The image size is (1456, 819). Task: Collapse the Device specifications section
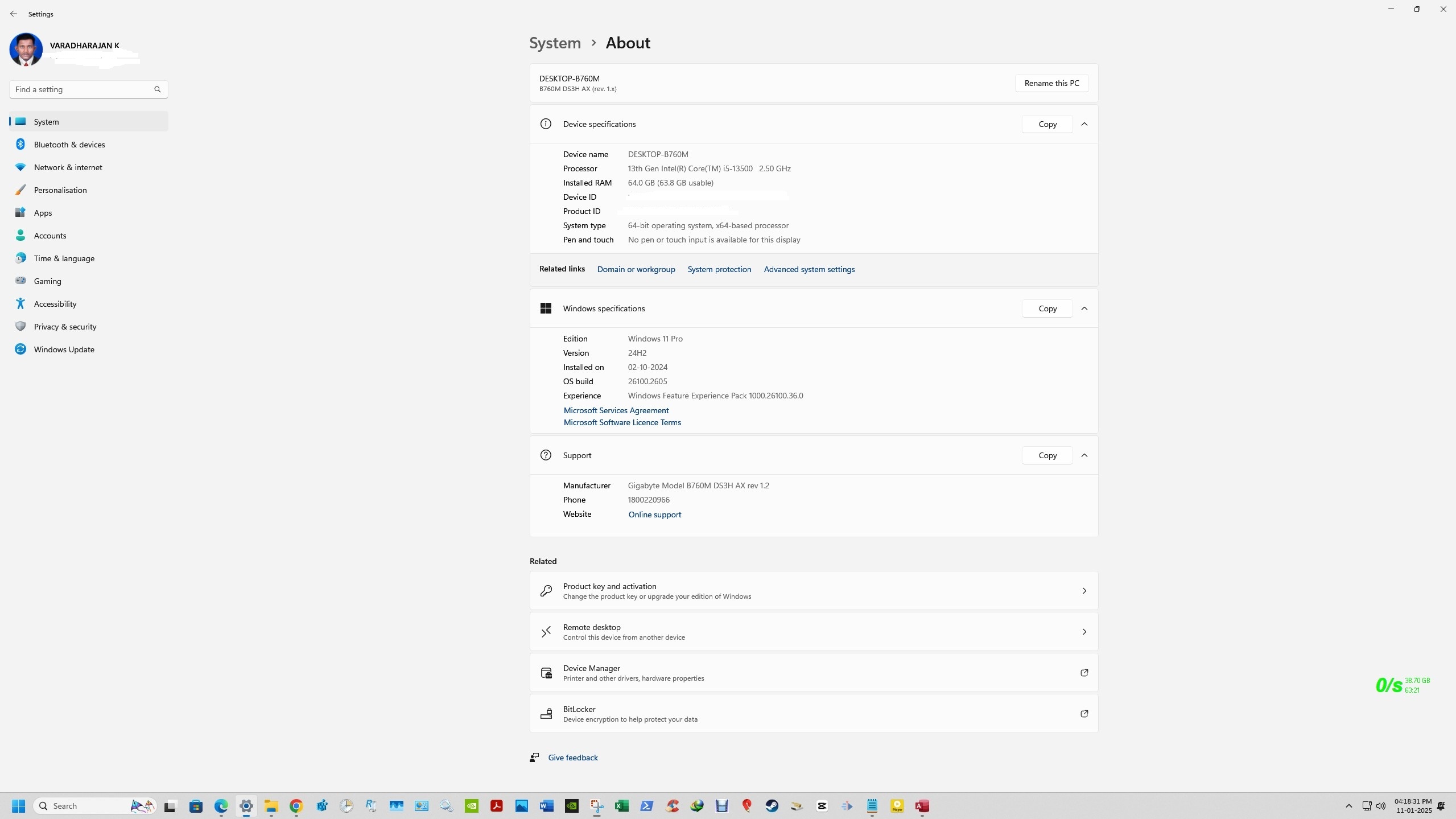pyautogui.click(x=1084, y=124)
